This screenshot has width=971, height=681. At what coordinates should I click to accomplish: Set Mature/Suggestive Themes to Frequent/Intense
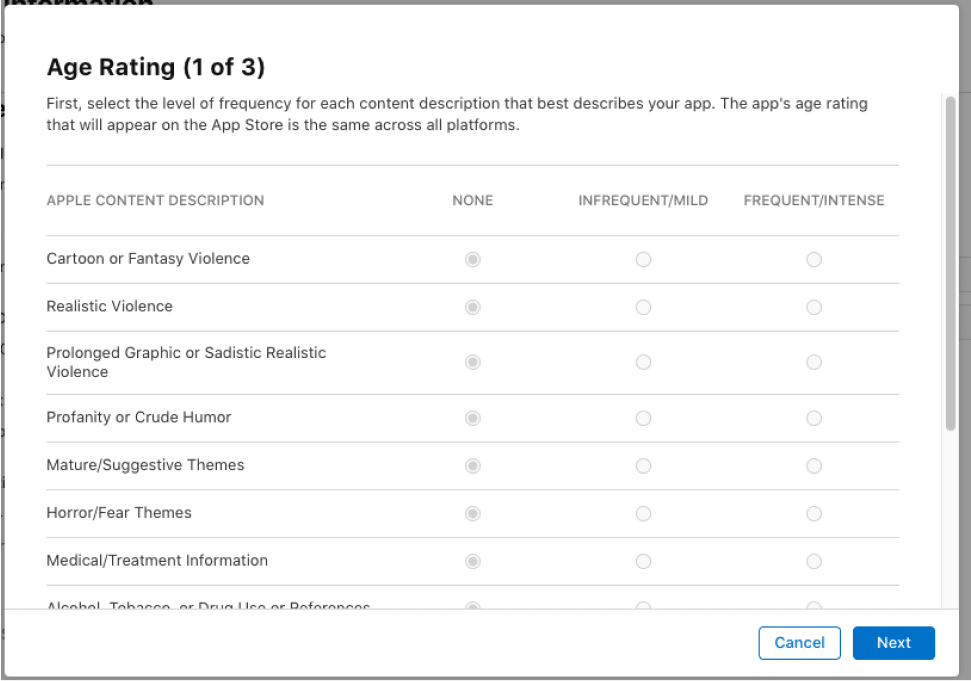(x=814, y=465)
